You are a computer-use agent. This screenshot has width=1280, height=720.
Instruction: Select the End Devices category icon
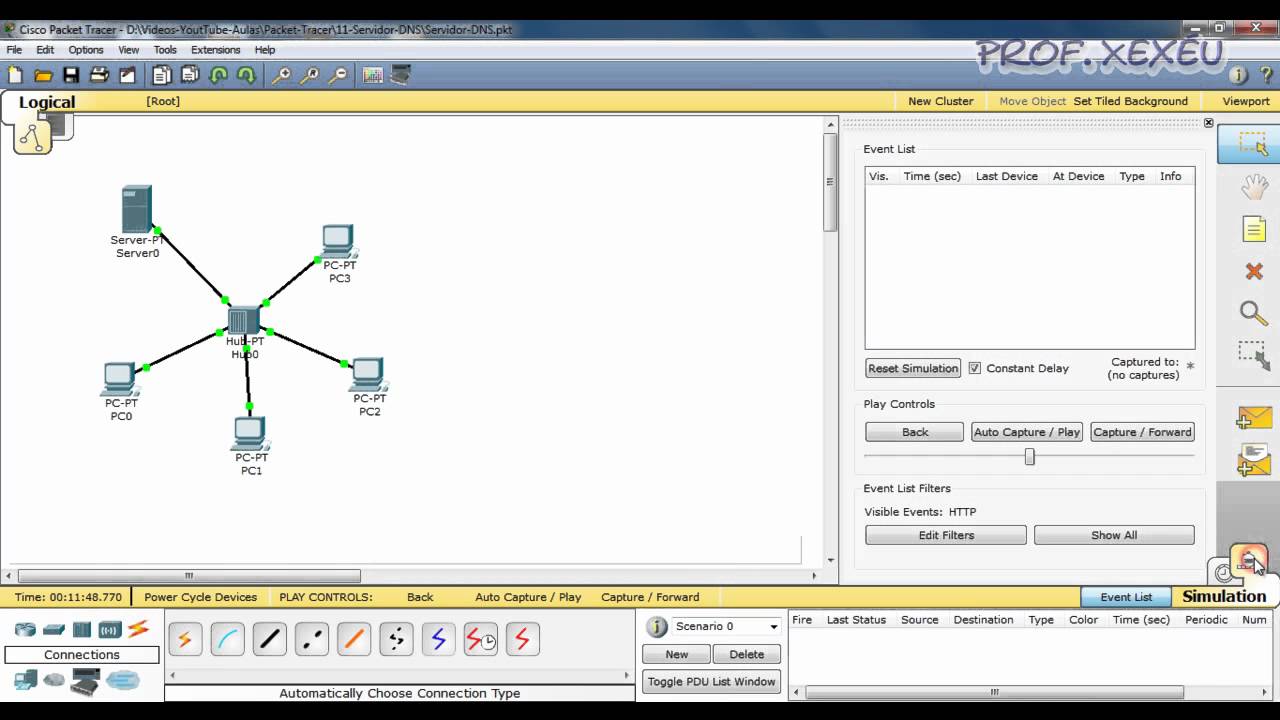pos(25,681)
